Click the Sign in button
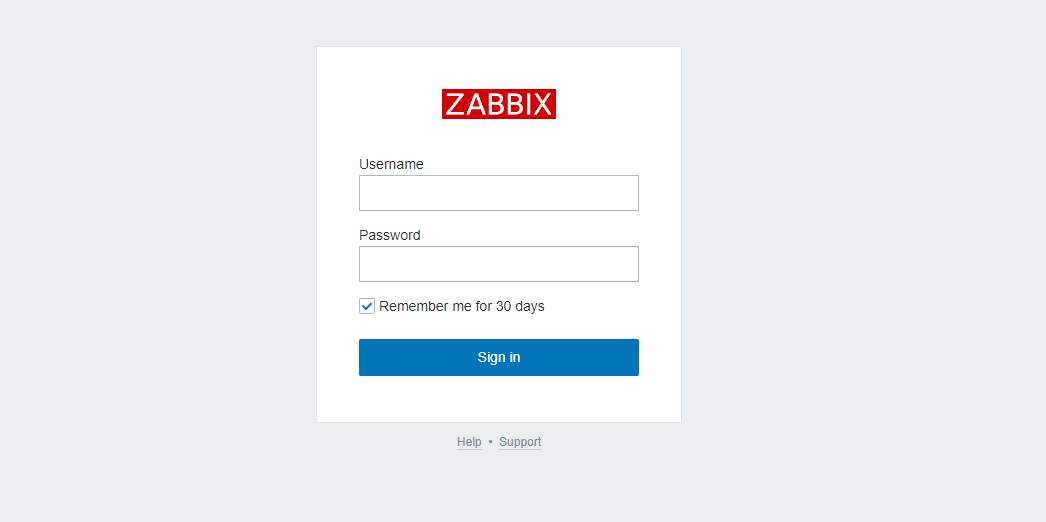This screenshot has height=522, width=1046. coord(498,357)
